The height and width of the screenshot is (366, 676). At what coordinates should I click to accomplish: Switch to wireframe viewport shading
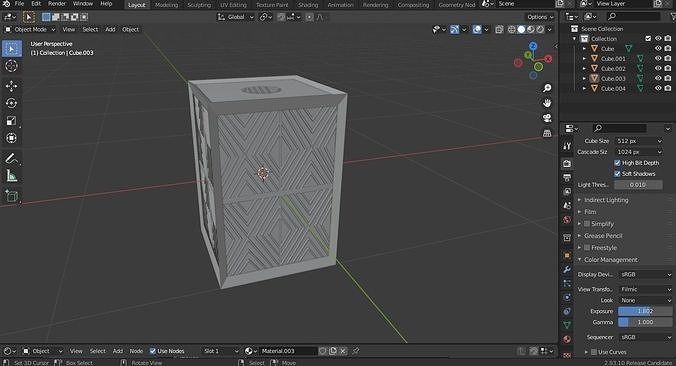(x=512, y=29)
